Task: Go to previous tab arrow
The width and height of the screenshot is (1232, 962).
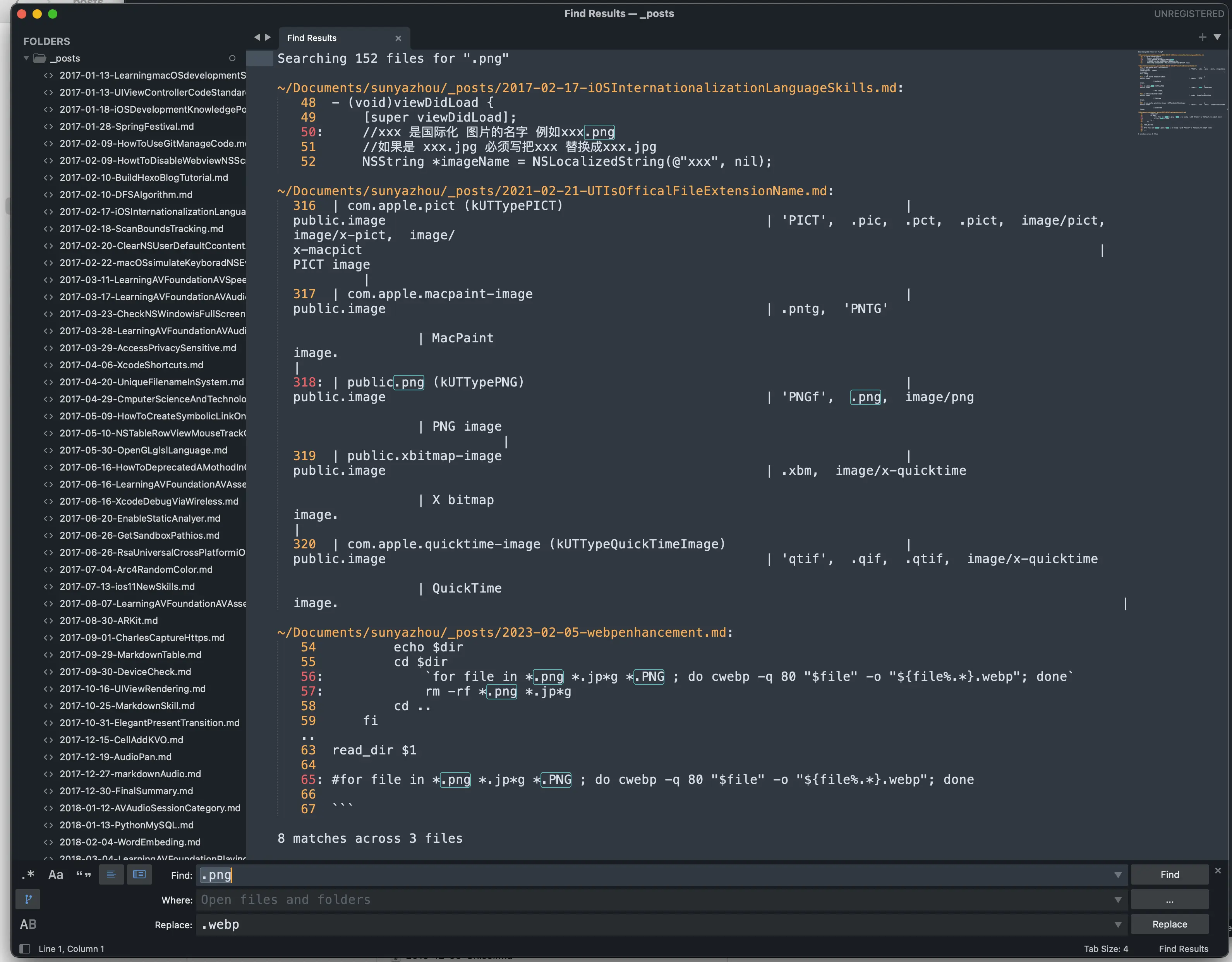Action: coord(257,37)
